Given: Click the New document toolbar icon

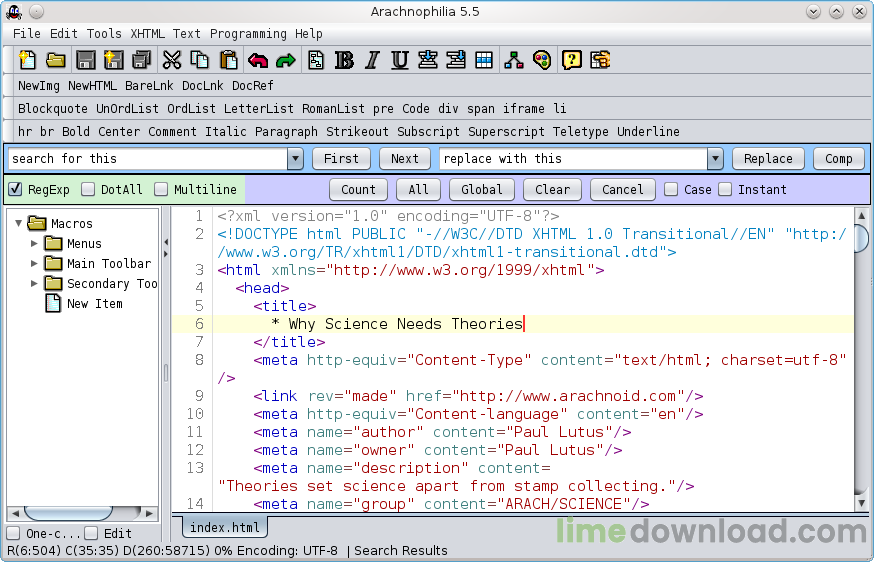Looking at the screenshot, I should click(x=27, y=60).
